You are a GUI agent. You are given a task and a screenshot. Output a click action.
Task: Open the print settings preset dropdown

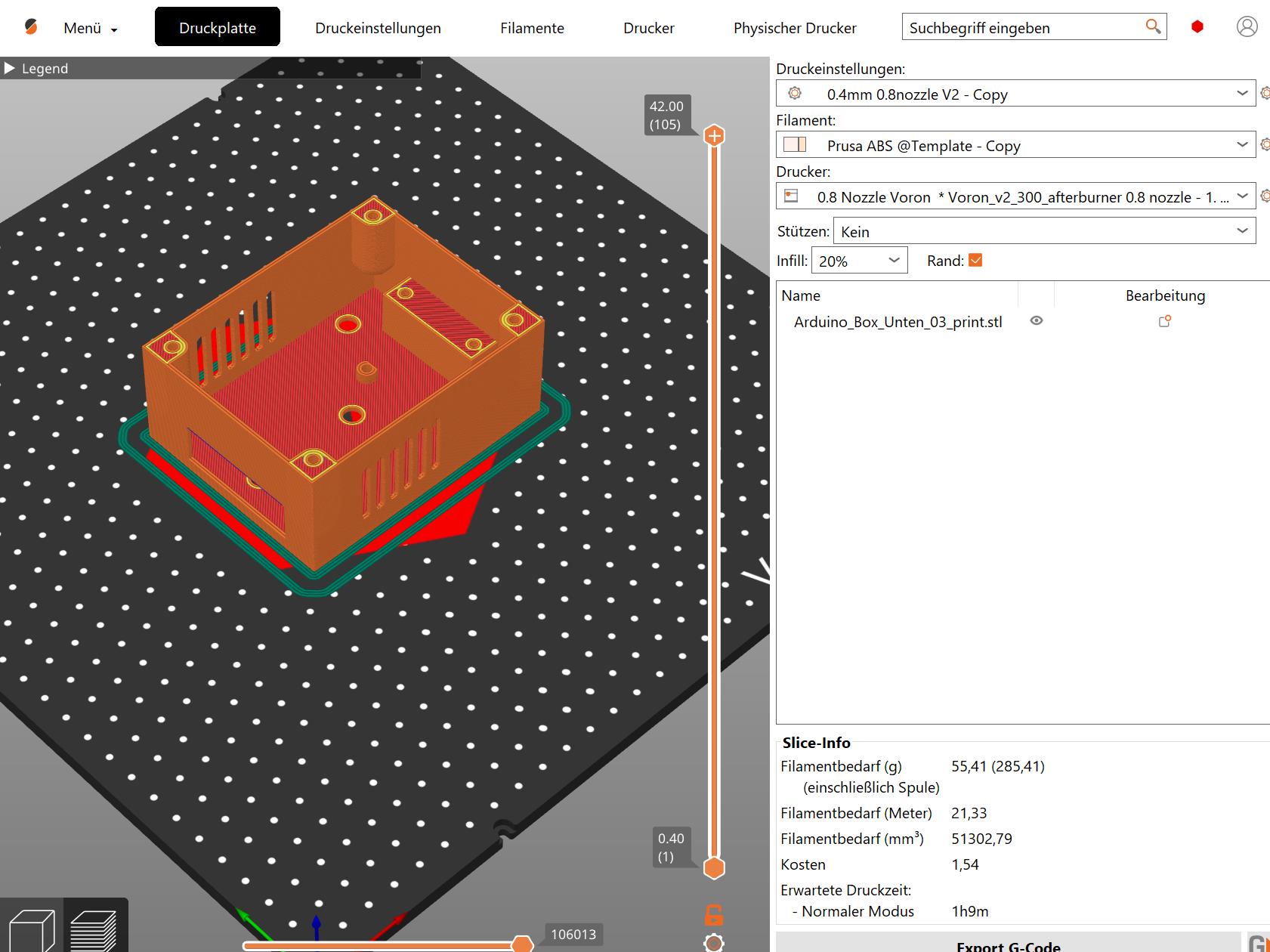(1016, 94)
